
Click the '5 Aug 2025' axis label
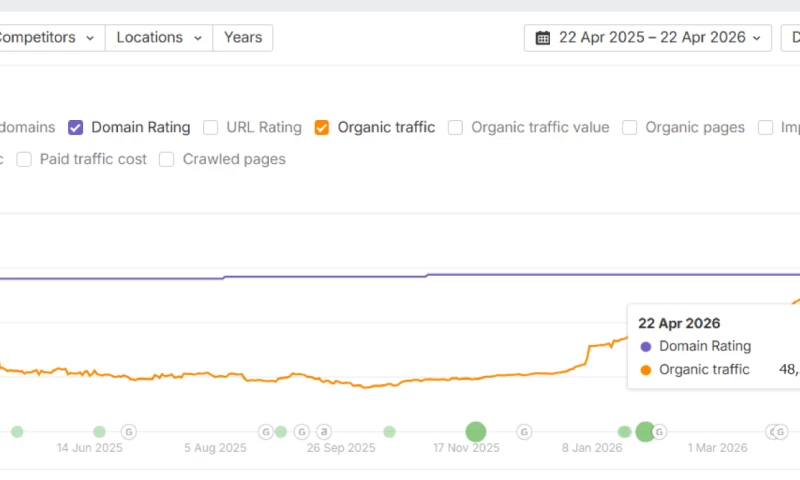[215, 448]
